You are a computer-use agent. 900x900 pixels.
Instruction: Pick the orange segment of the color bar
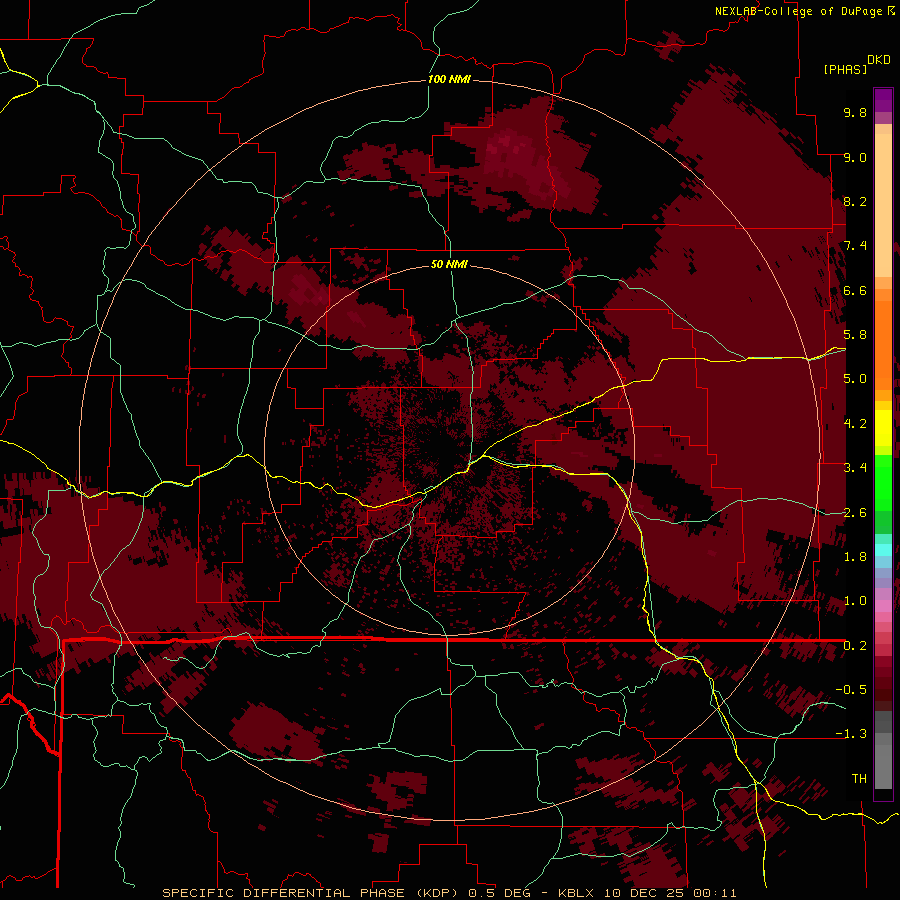[883, 344]
